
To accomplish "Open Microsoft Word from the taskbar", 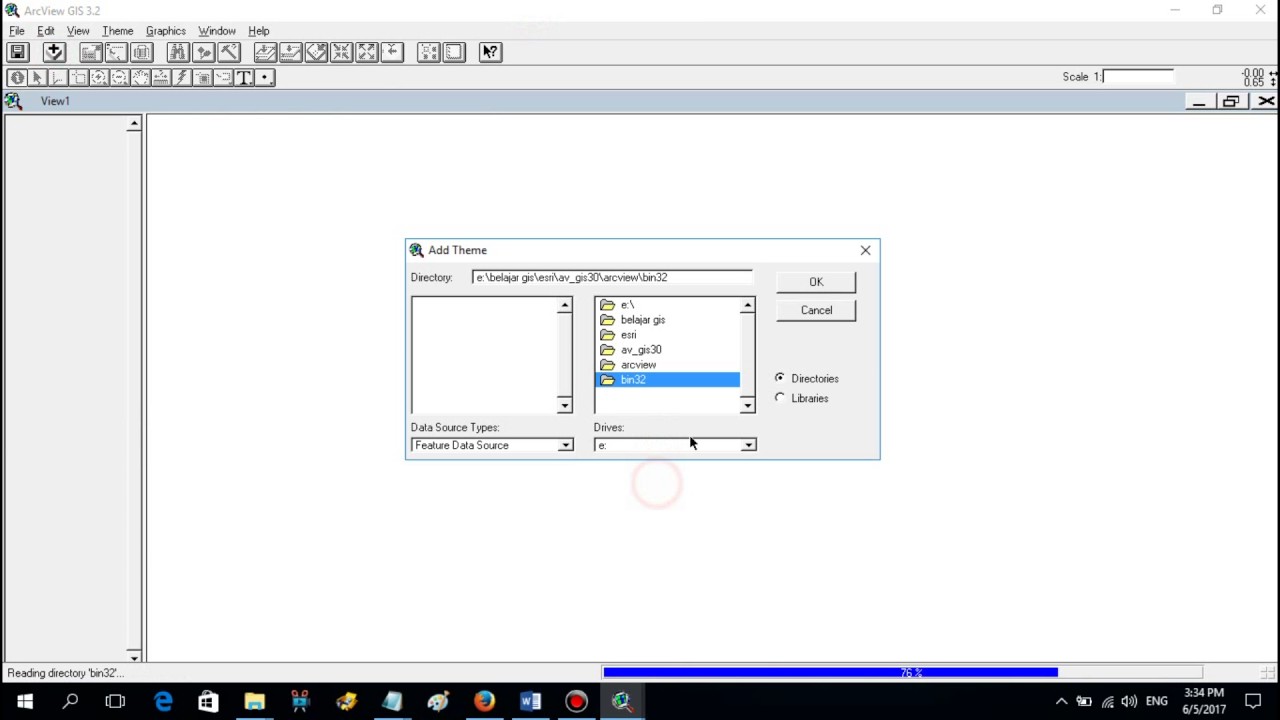I will tap(530, 702).
